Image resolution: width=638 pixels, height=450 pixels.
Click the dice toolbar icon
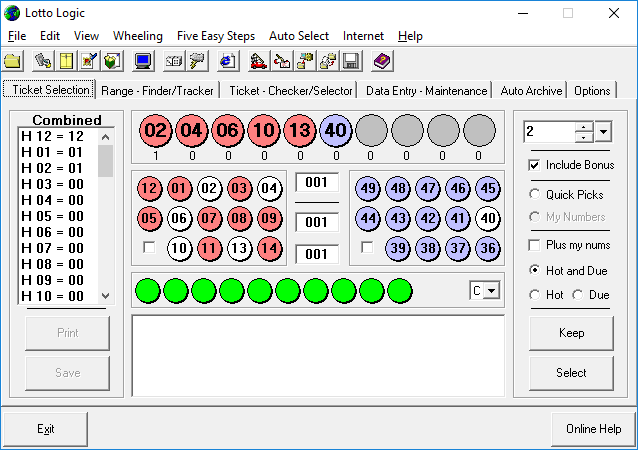point(174,61)
